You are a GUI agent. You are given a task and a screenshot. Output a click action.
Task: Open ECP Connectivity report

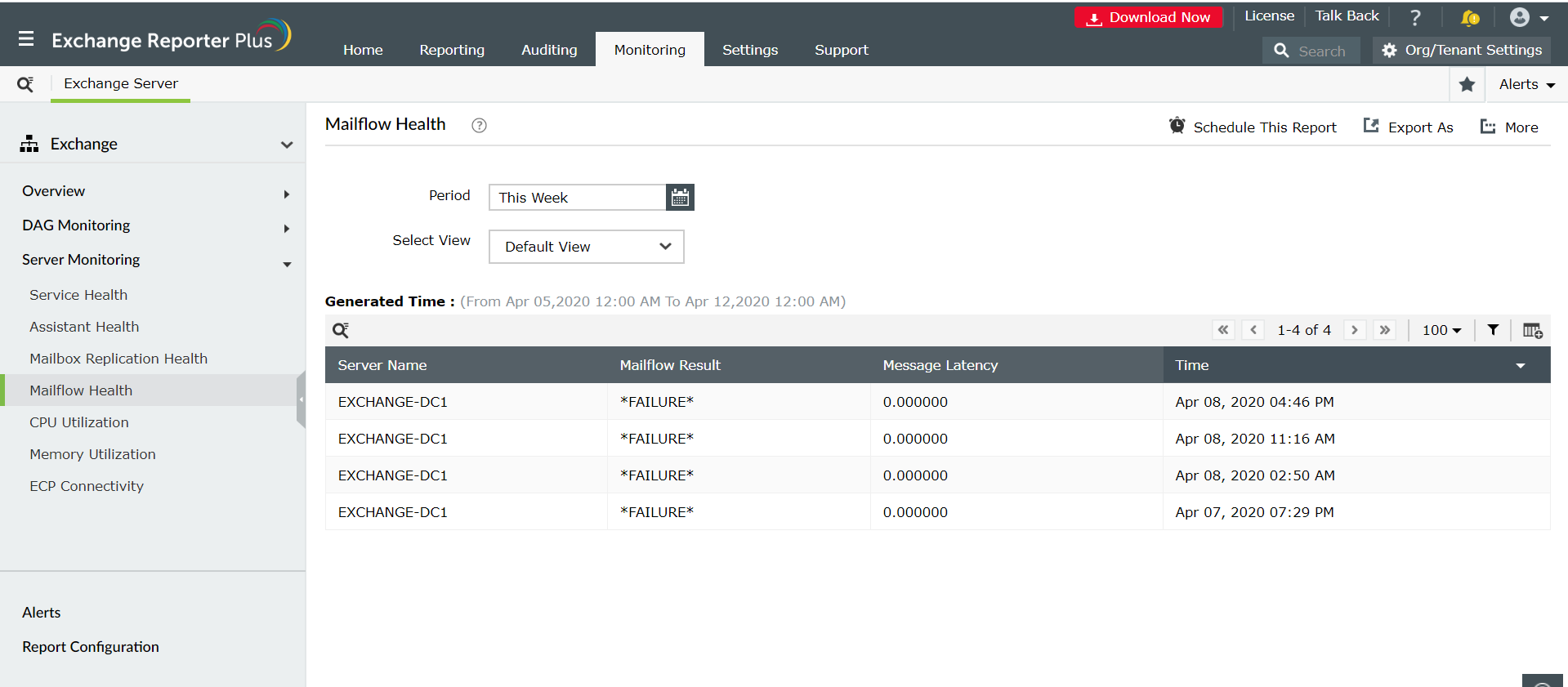[87, 486]
